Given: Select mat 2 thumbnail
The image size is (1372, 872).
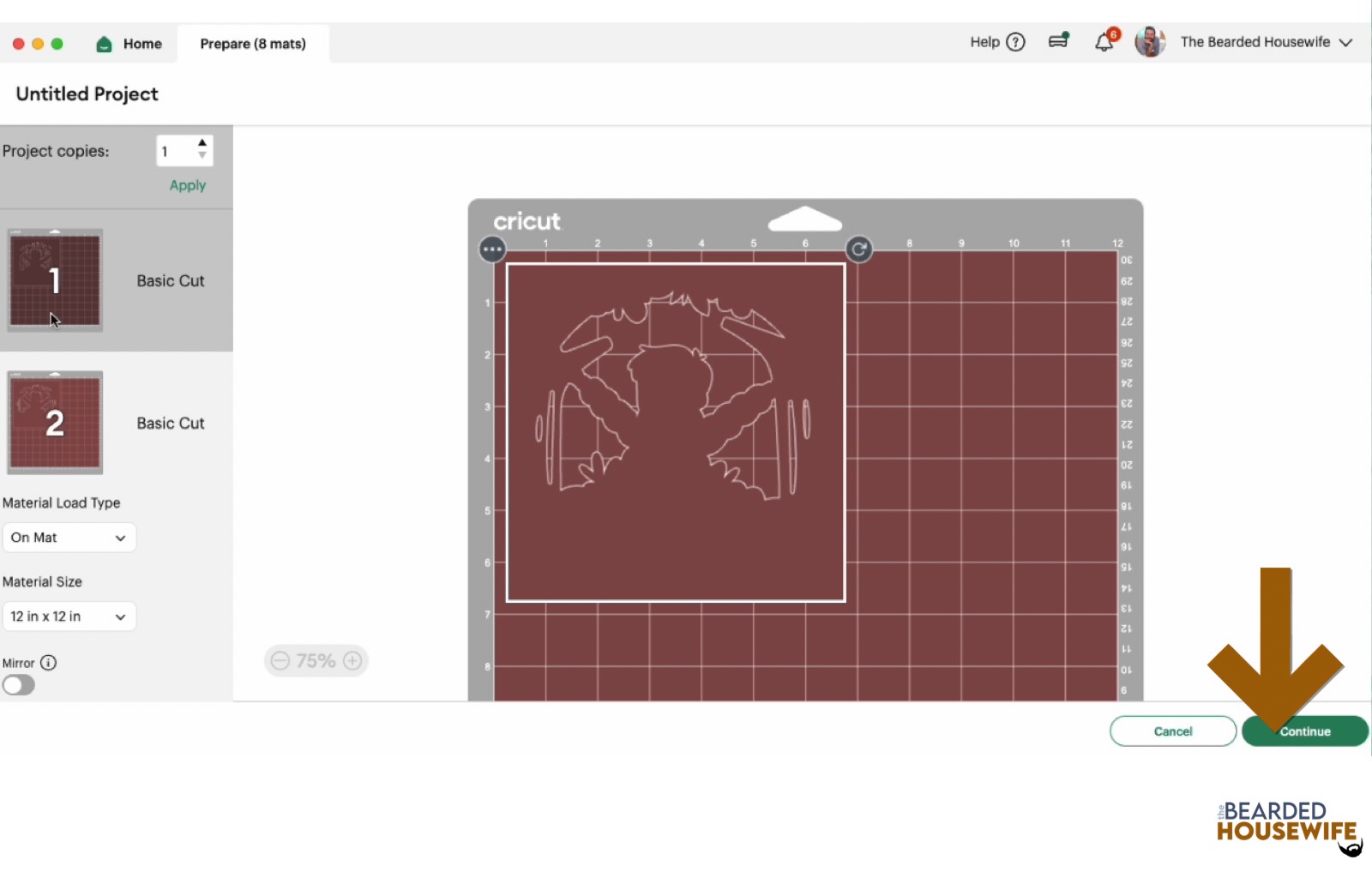Looking at the screenshot, I should click(55, 423).
